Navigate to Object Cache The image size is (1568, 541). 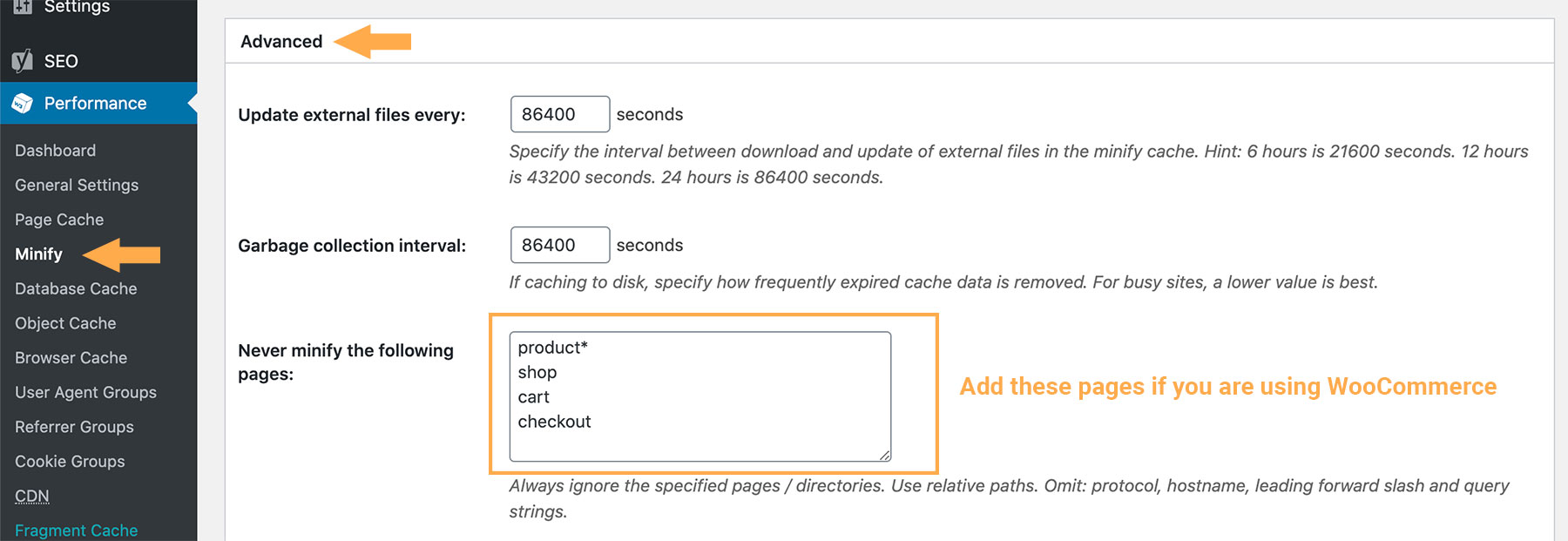point(64,322)
